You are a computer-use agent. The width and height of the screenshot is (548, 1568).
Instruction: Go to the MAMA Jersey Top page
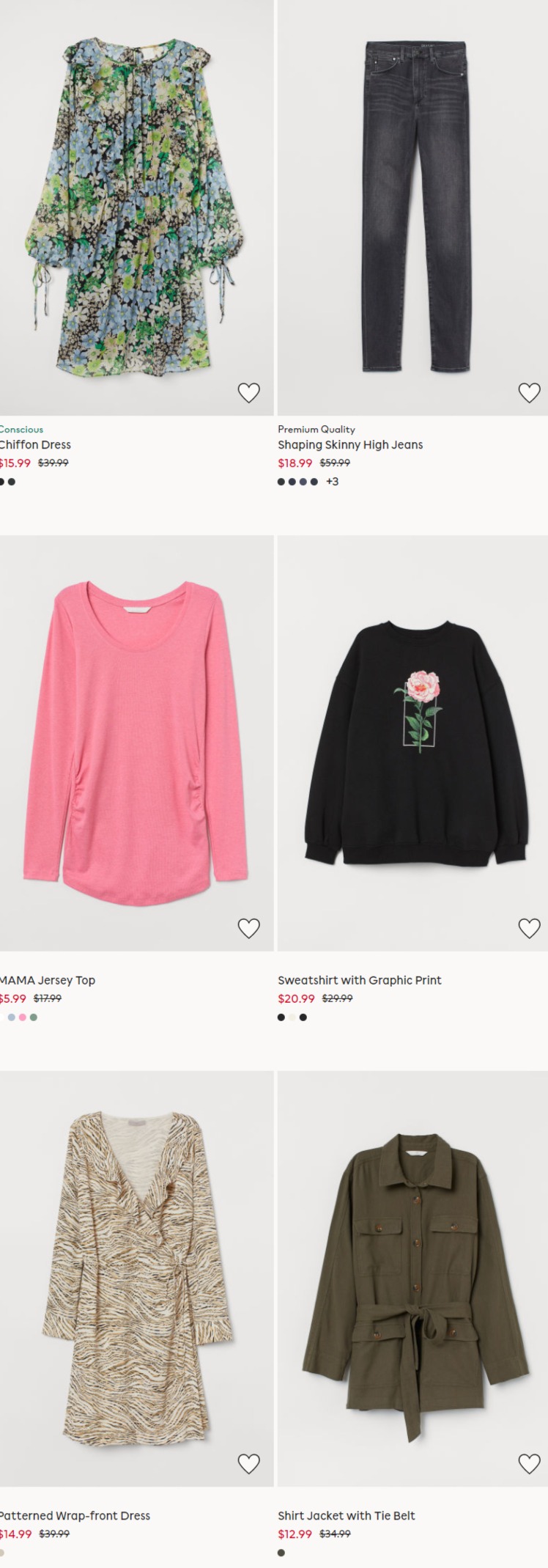pyautogui.click(x=48, y=980)
